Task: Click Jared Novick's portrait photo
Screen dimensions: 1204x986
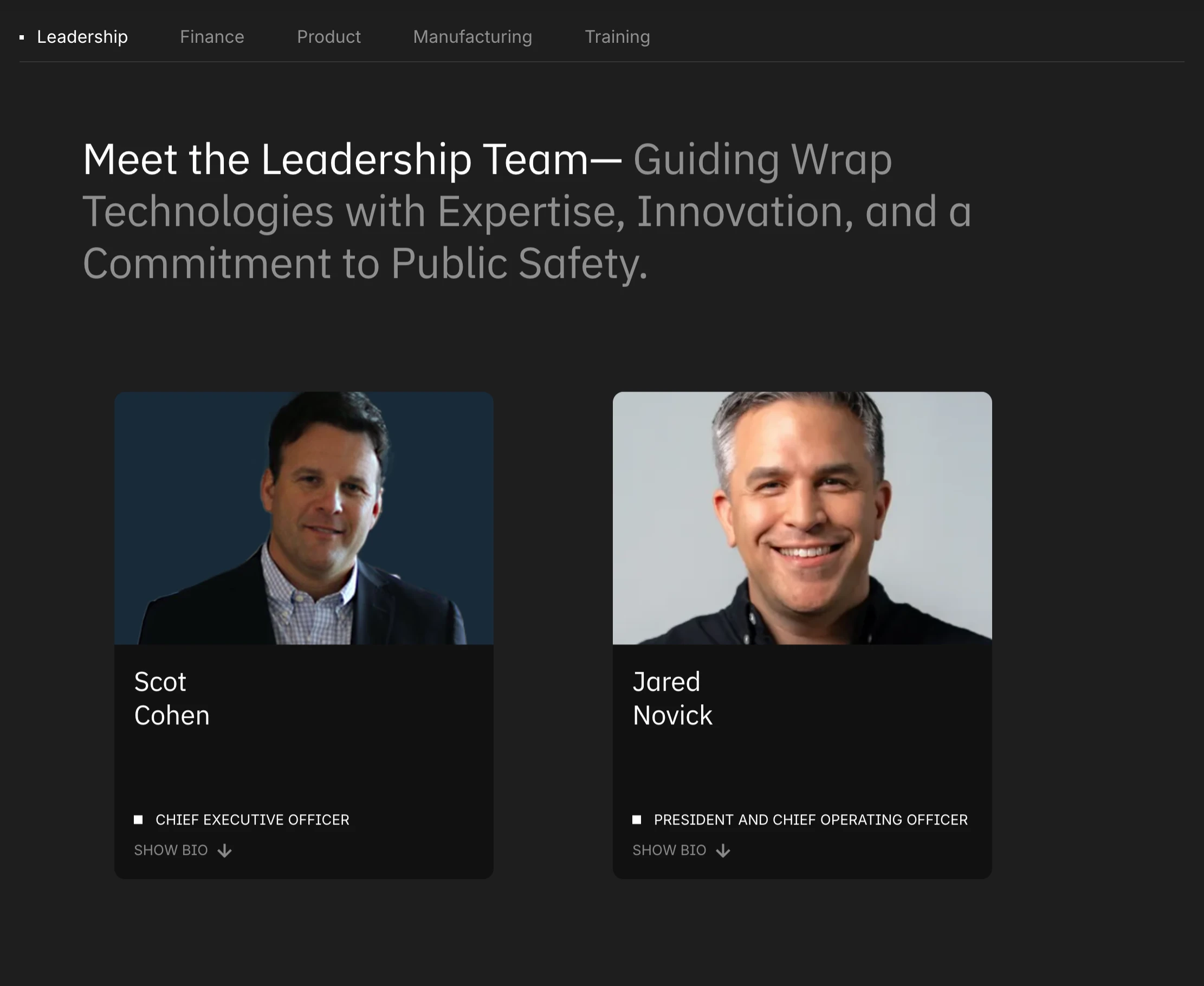Action: pos(802,518)
